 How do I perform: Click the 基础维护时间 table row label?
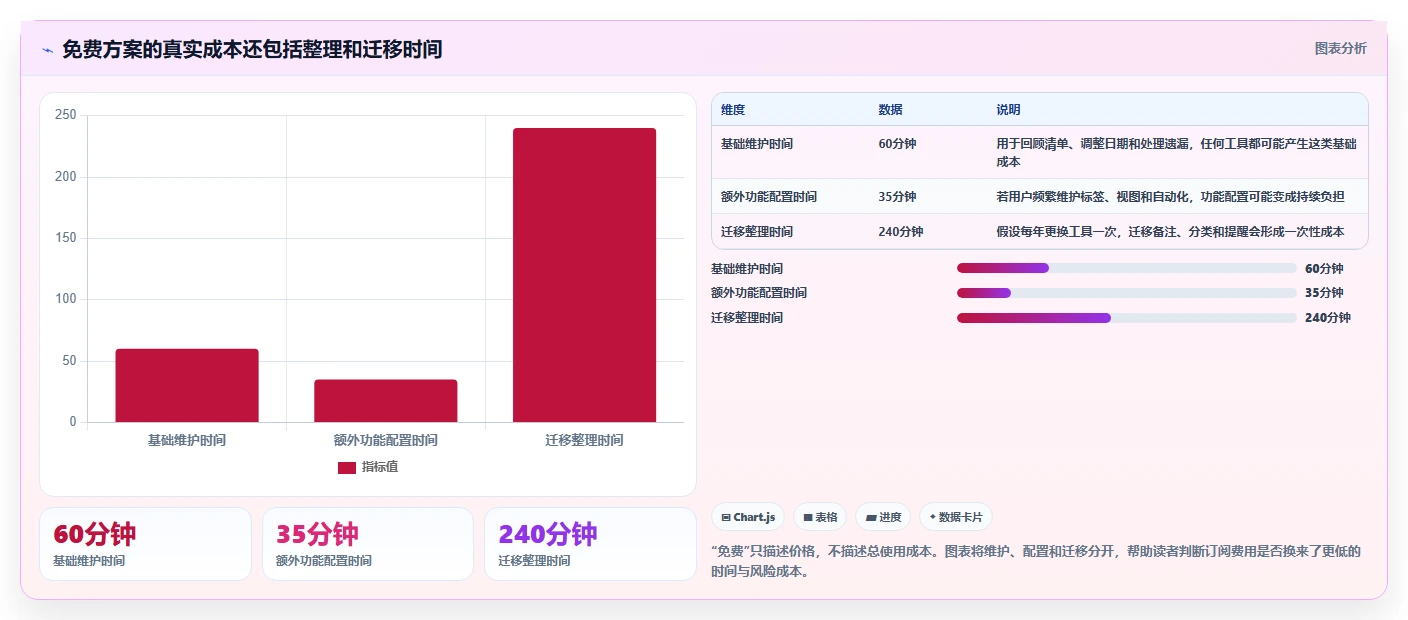757,144
